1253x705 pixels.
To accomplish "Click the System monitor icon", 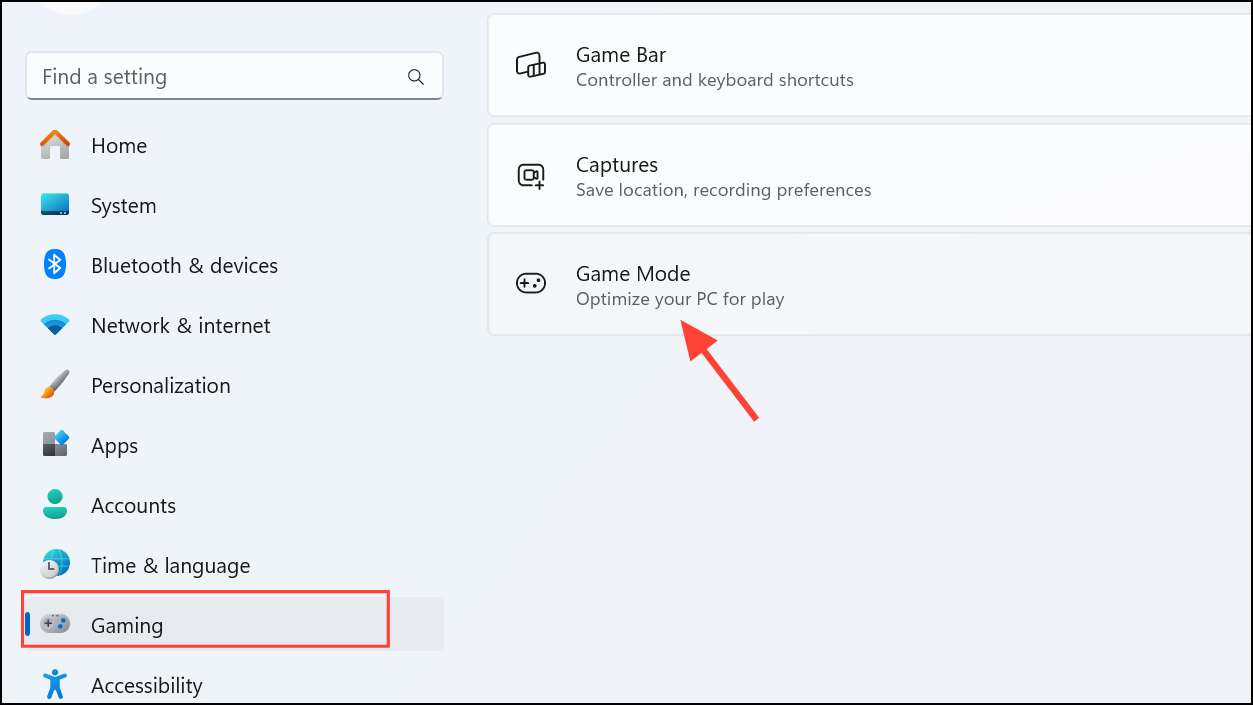I will pos(55,205).
